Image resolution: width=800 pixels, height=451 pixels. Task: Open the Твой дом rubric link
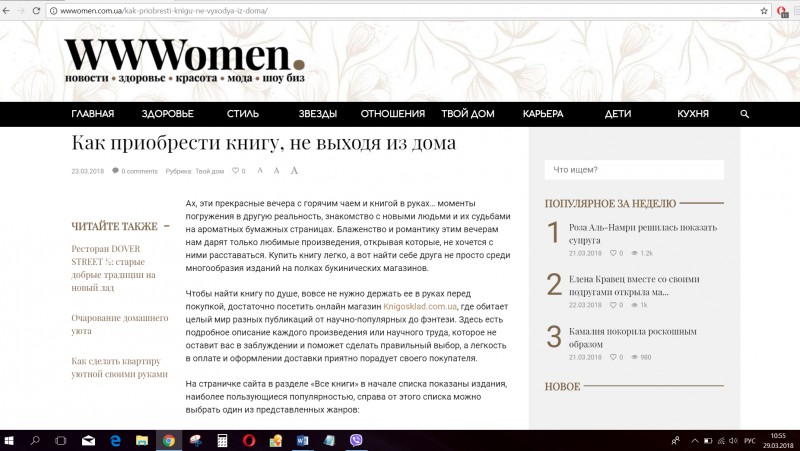tap(210, 171)
